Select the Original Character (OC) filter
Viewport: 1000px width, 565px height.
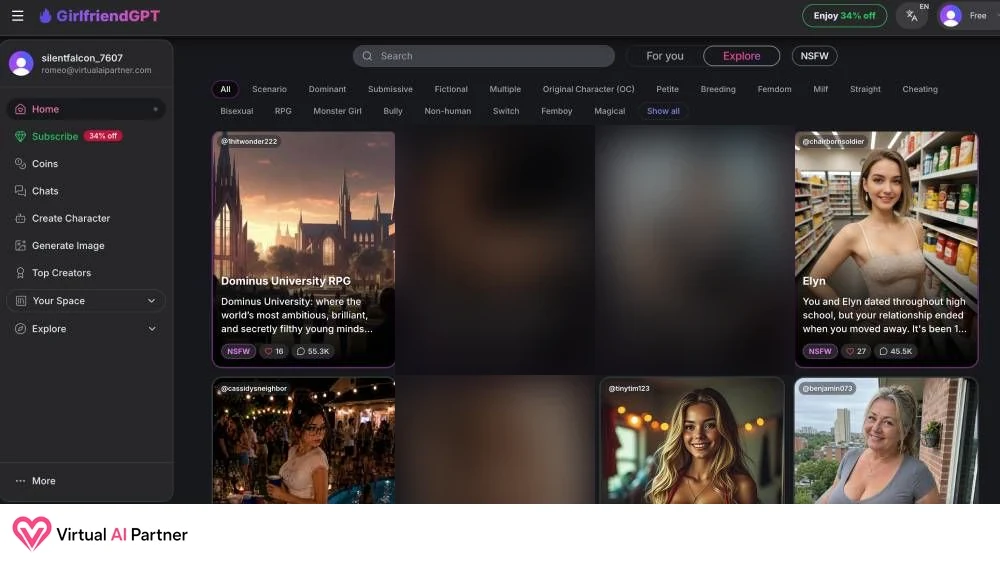coord(588,89)
